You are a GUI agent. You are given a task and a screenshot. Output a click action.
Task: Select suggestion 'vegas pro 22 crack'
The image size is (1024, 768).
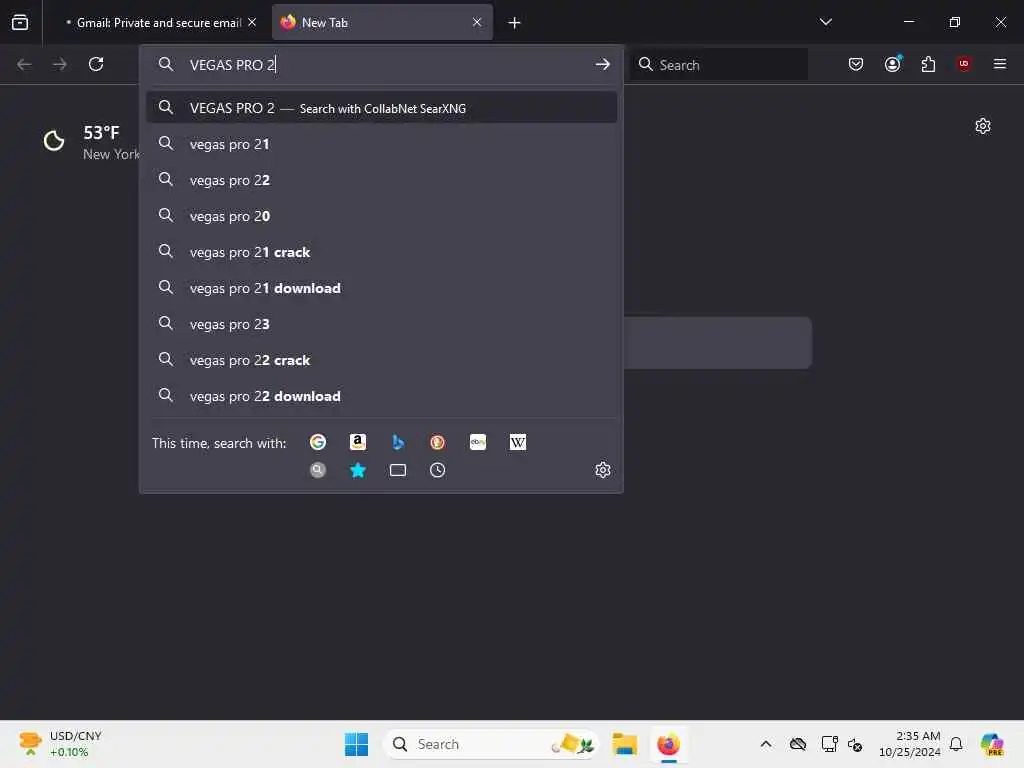382,360
